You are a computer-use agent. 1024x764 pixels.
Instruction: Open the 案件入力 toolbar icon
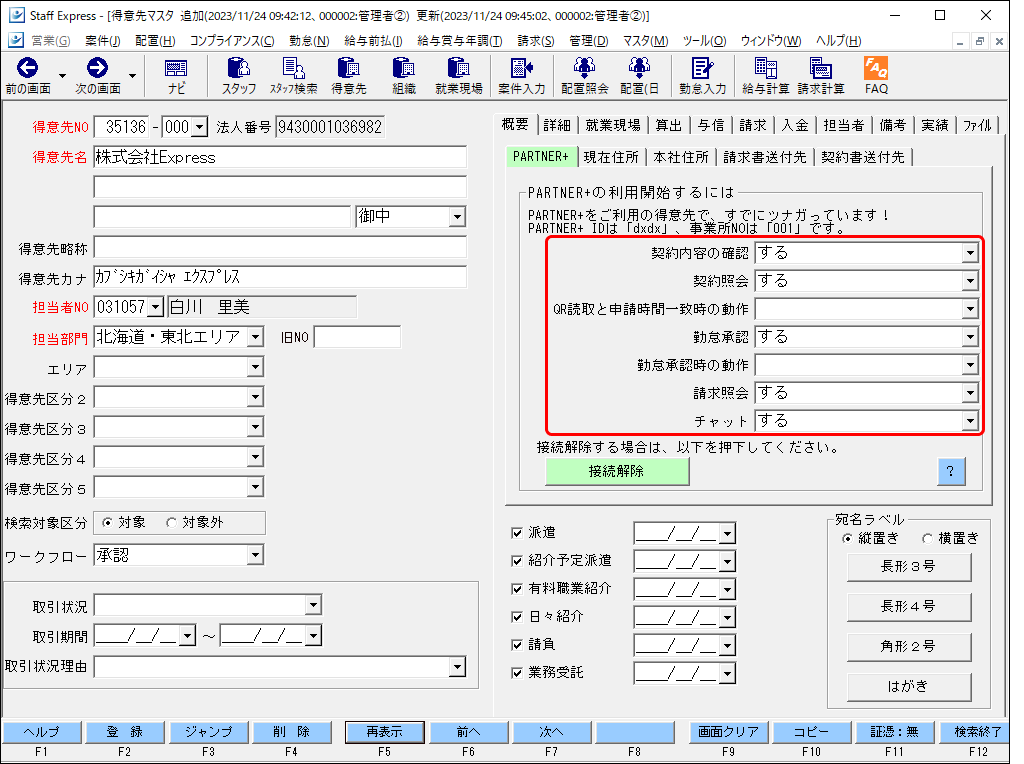click(522, 68)
